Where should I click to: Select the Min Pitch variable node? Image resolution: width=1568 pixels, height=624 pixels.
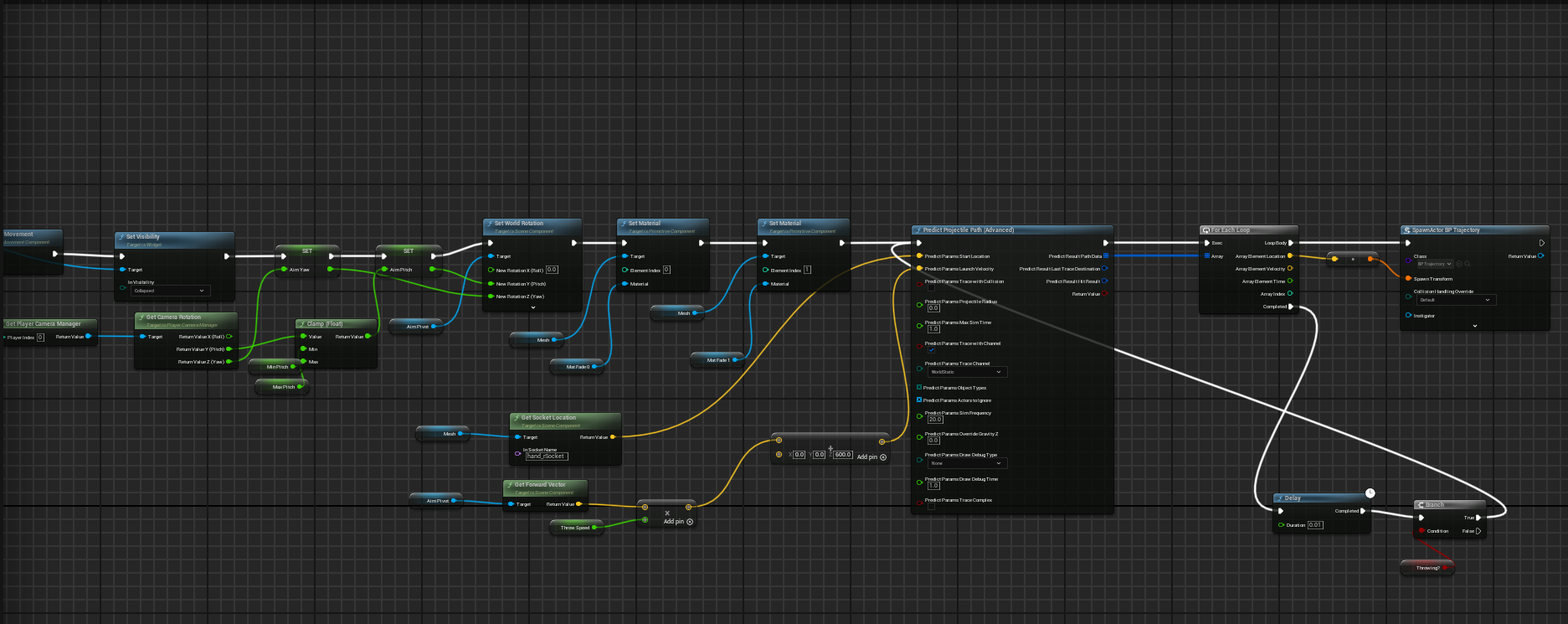tap(276, 367)
